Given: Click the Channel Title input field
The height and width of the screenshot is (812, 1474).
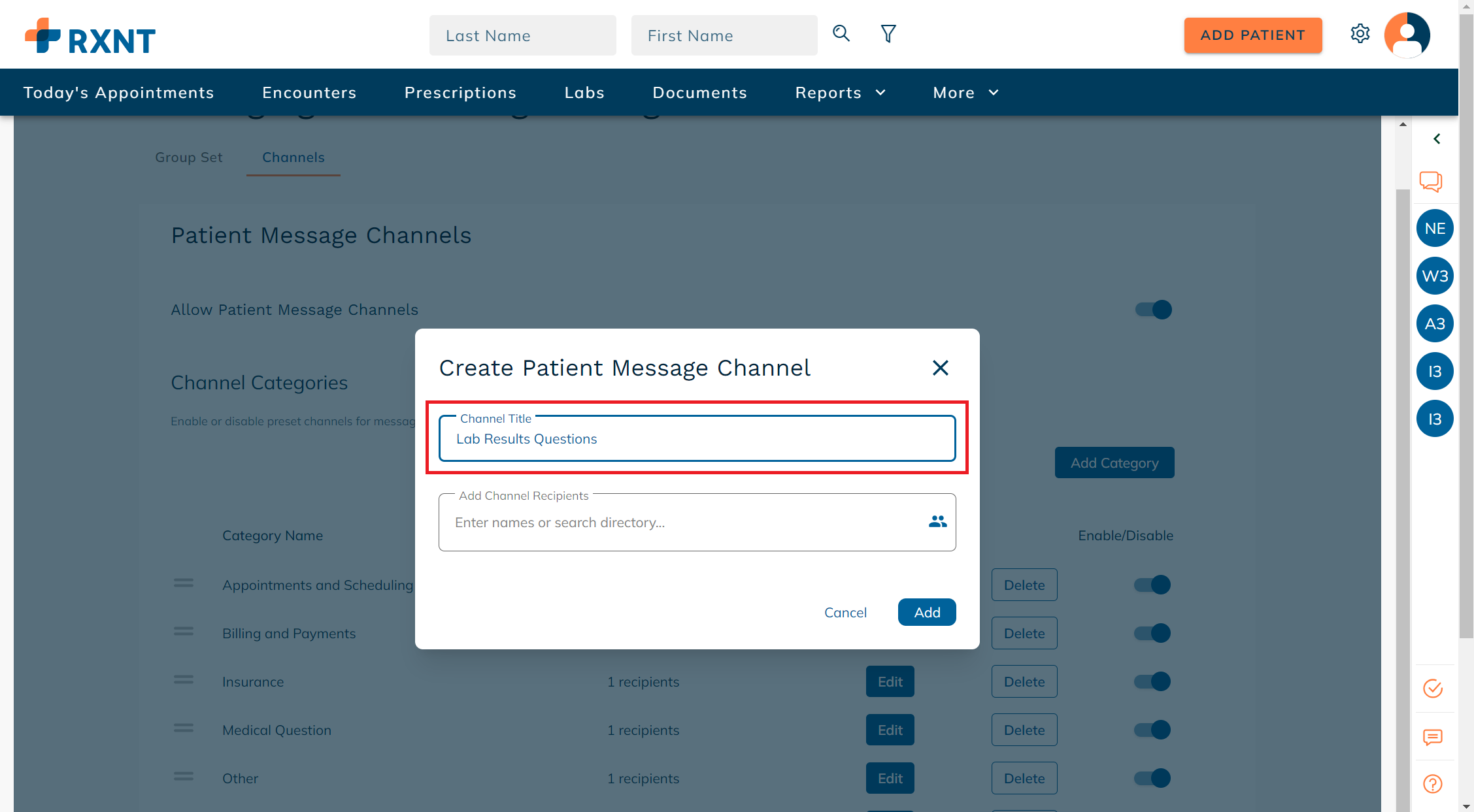Looking at the screenshot, I should point(697,438).
